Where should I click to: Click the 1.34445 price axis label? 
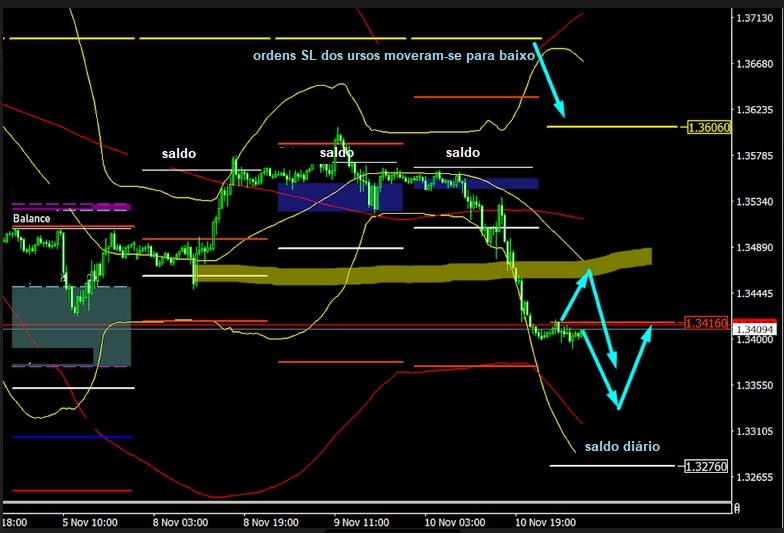point(754,293)
